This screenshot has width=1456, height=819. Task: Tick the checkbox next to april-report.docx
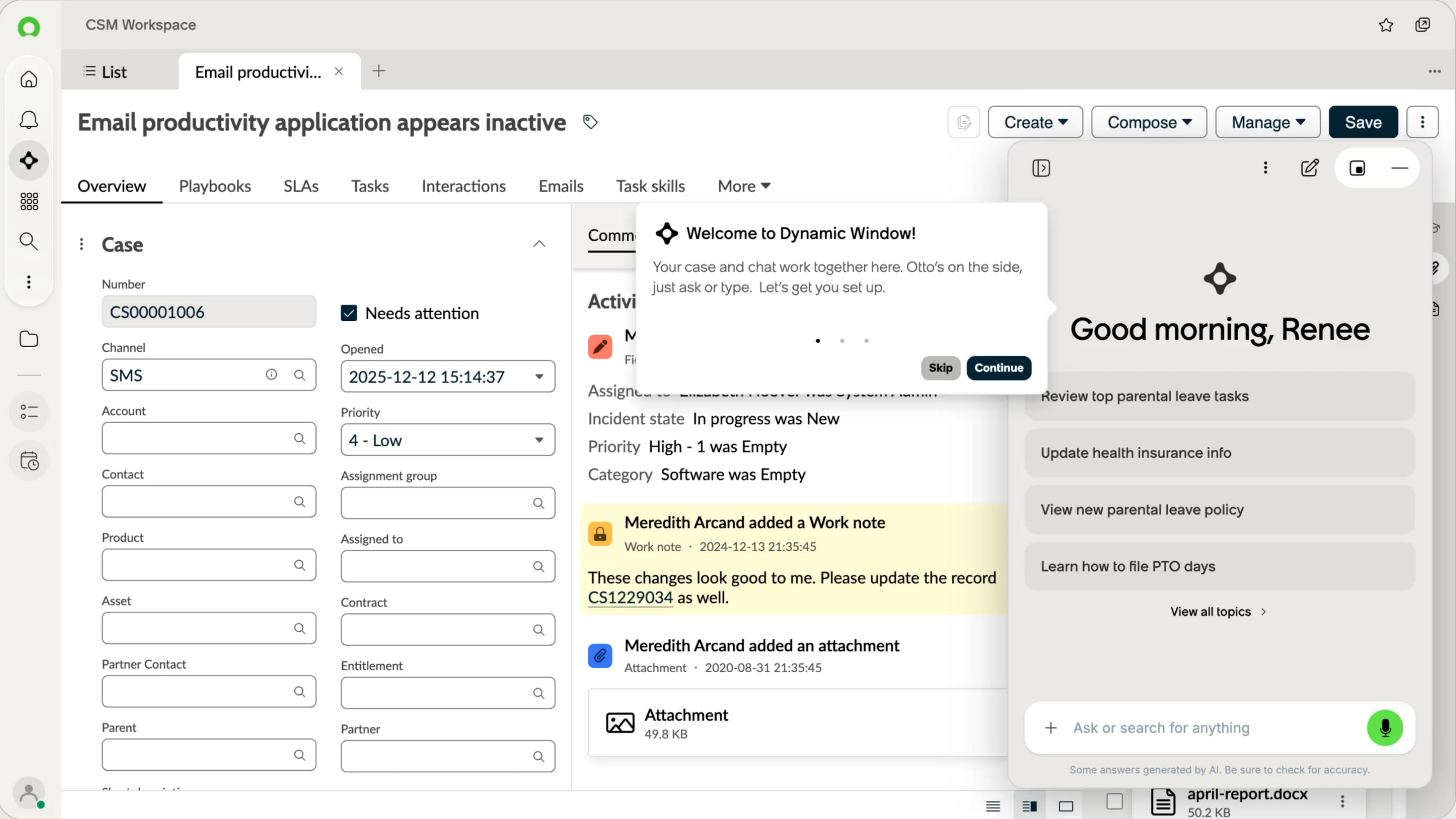(x=1115, y=802)
